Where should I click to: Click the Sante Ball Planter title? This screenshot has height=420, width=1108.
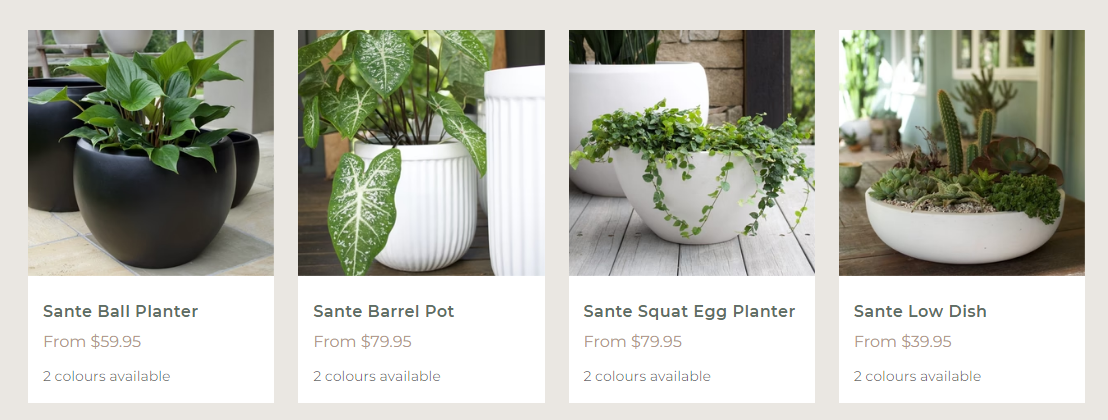[x=121, y=311]
